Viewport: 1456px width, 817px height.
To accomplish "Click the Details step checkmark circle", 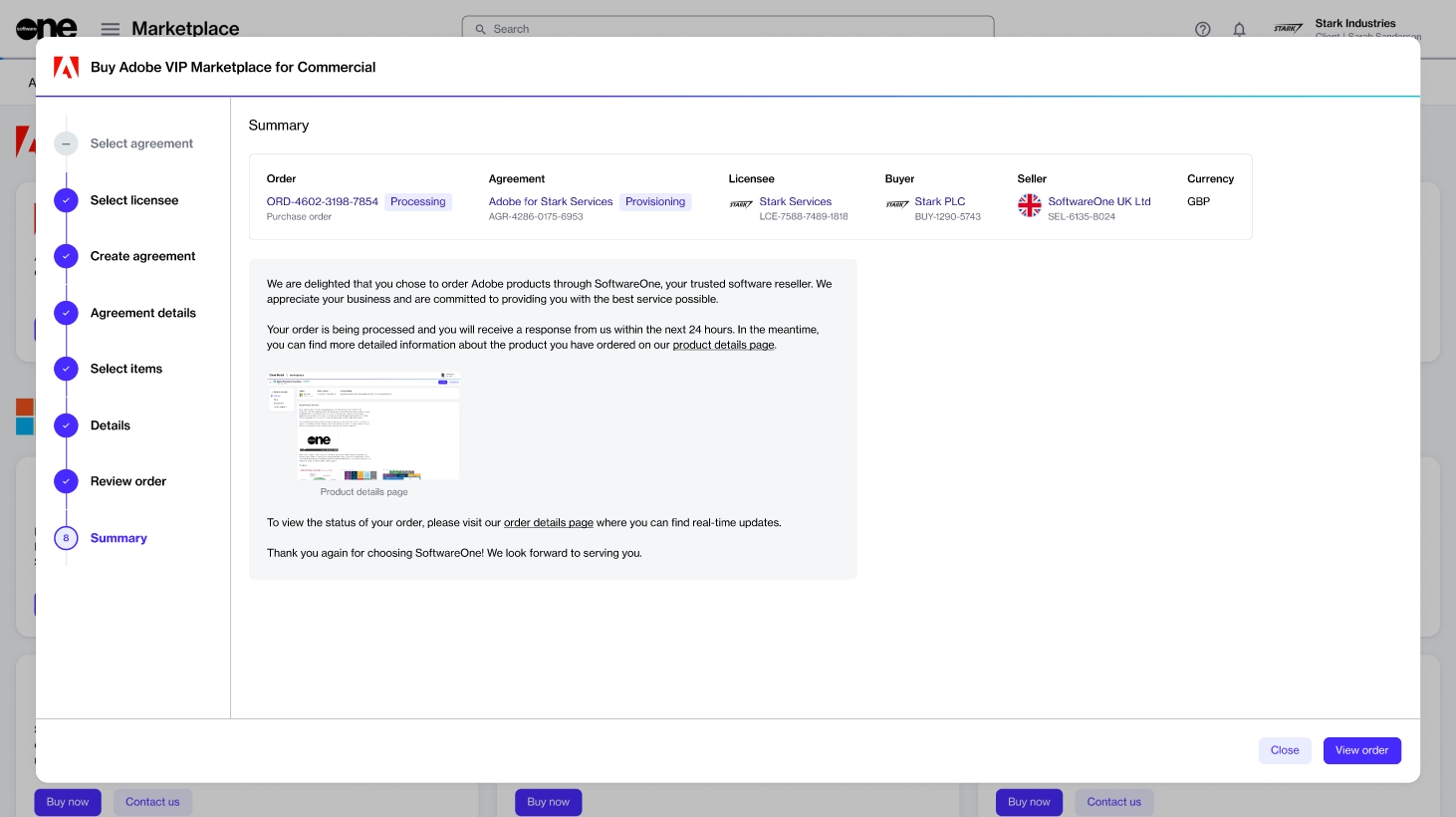I will 66,425.
